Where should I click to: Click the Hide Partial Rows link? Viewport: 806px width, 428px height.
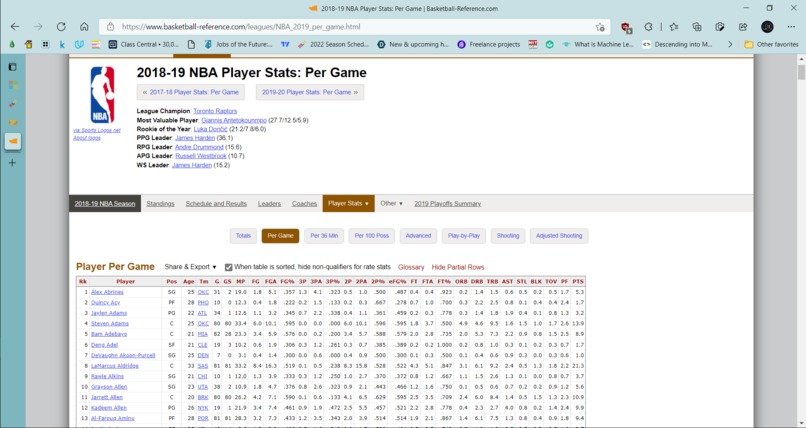pyautogui.click(x=457, y=267)
